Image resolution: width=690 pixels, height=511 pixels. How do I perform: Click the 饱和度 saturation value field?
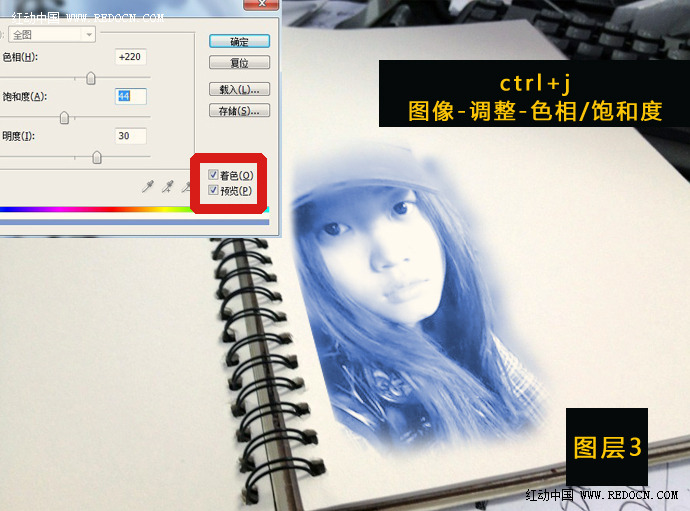click(130, 96)
